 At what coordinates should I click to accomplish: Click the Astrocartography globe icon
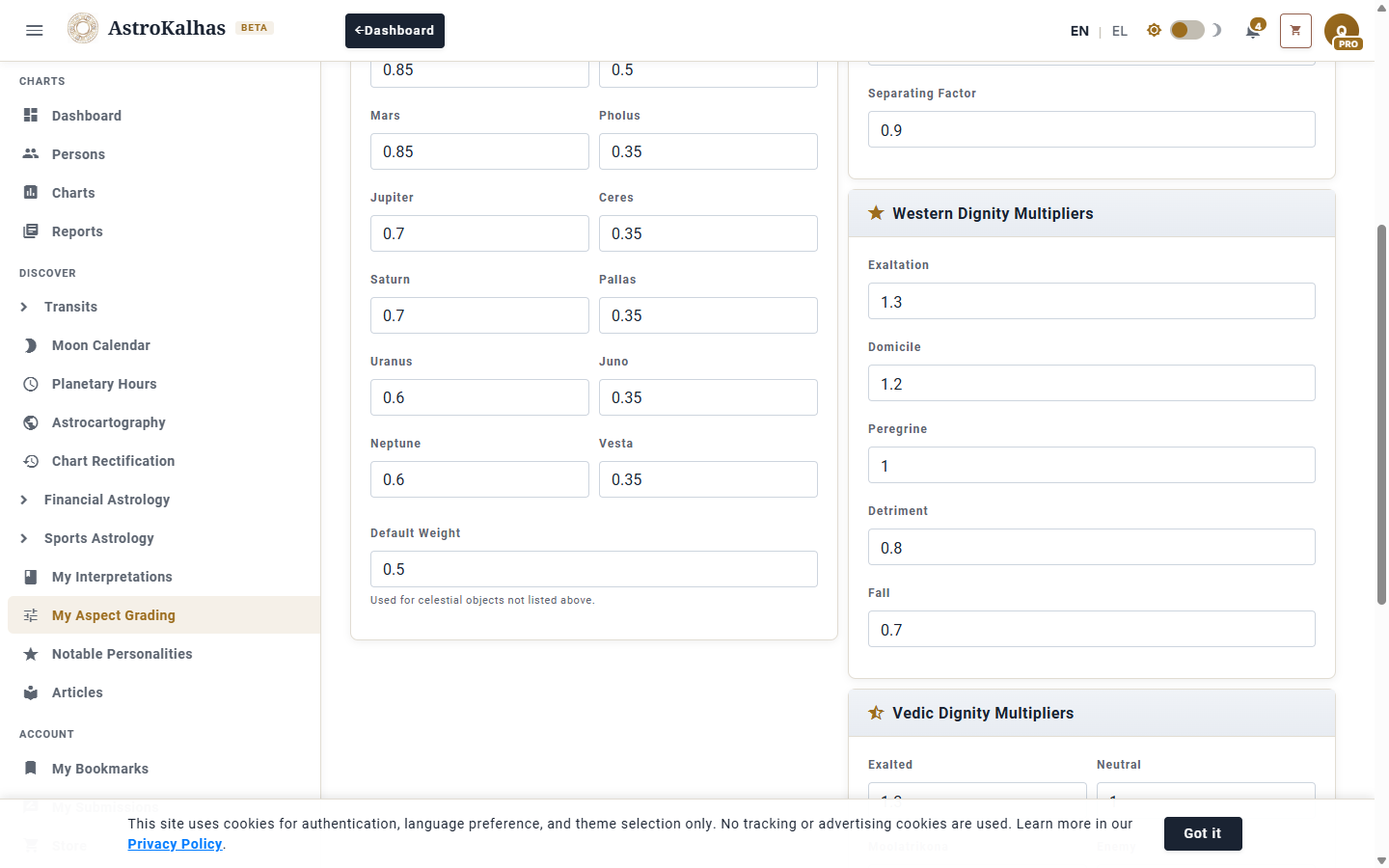pyautogui.click(x=31, y=422)
